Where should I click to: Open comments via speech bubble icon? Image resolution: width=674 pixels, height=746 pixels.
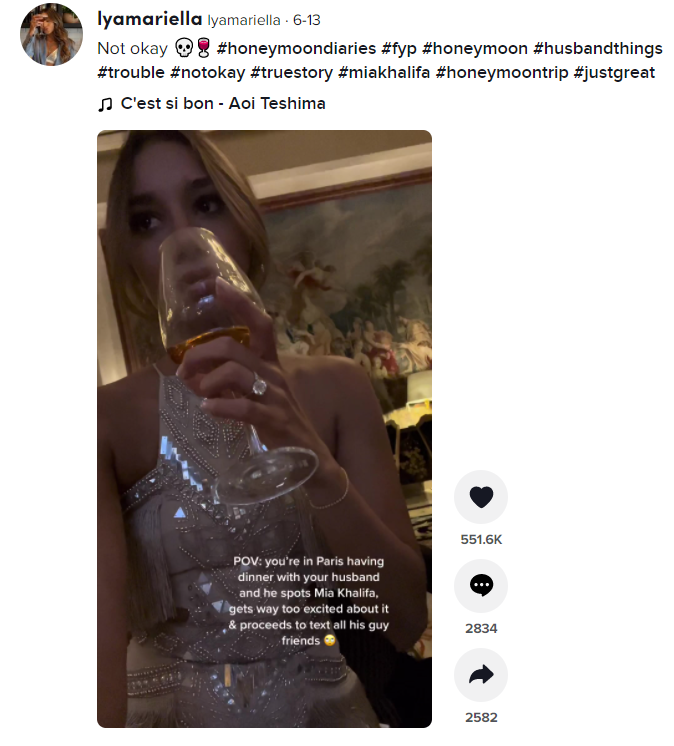click(481, 586)
